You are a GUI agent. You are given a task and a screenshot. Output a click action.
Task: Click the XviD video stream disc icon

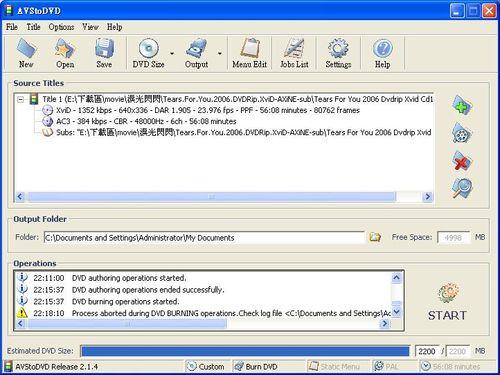[x=48, y=110]
